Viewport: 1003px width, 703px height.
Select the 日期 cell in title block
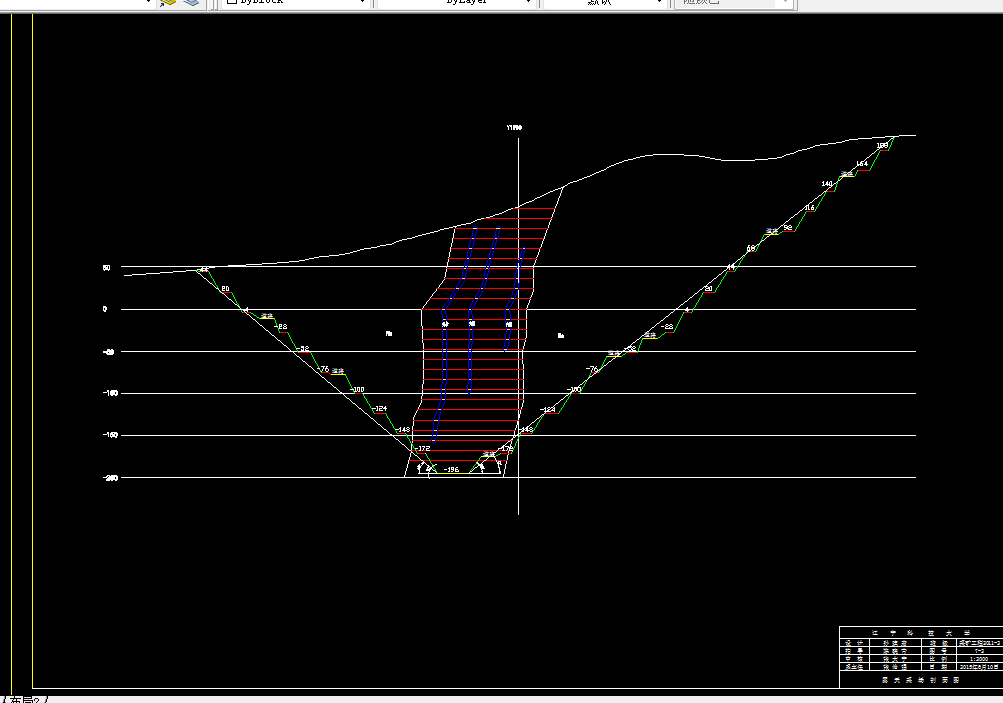tap(939, 667)
